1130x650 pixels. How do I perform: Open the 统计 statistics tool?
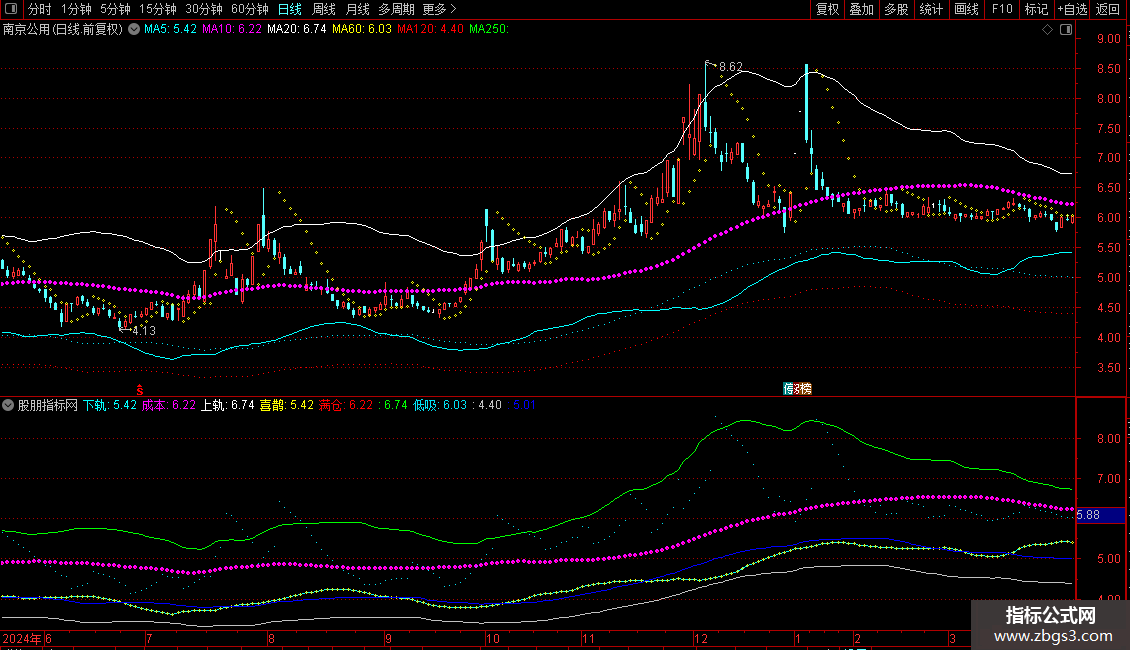930,9
